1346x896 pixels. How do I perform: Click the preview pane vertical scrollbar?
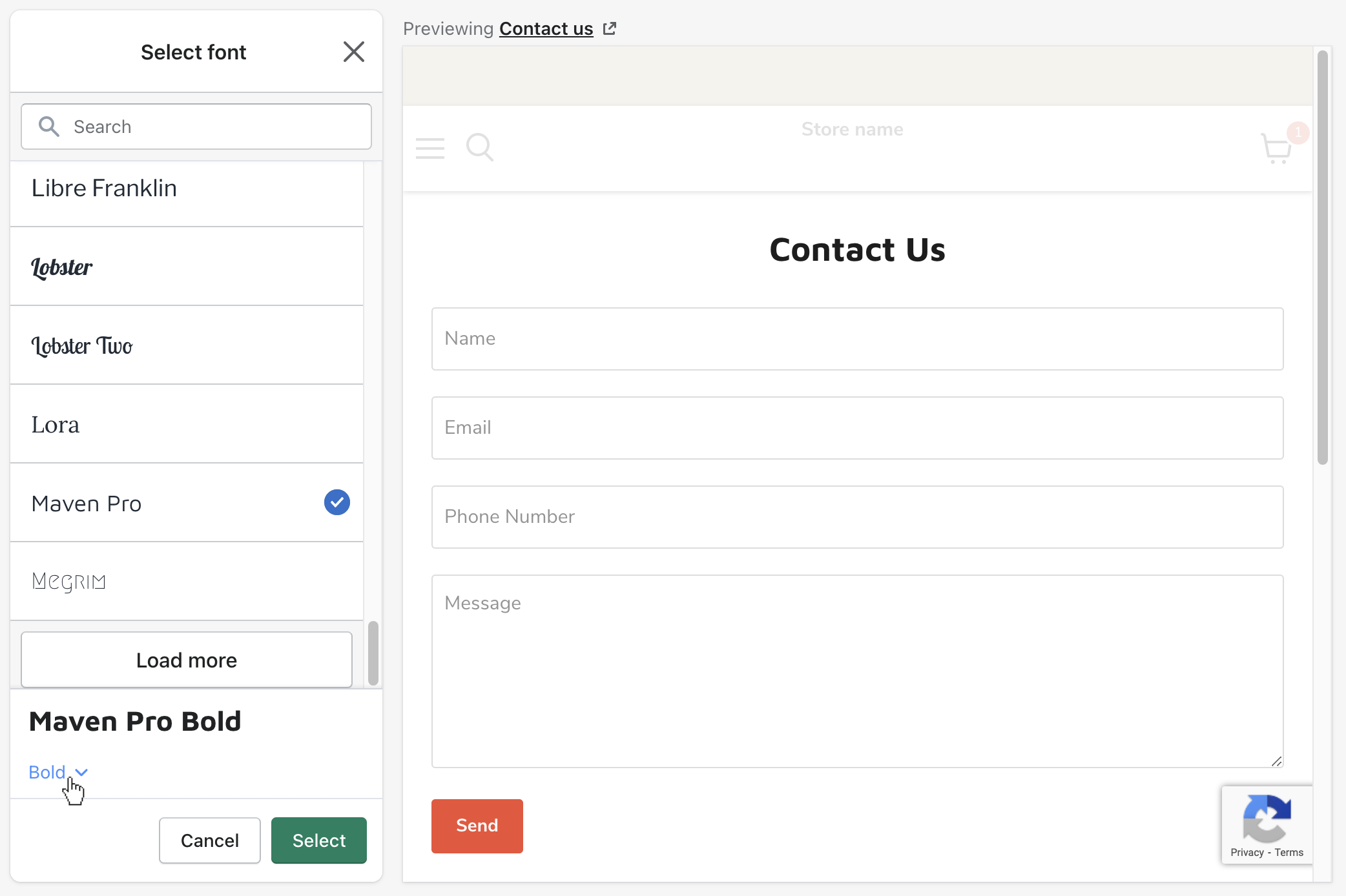(1323, 257)
